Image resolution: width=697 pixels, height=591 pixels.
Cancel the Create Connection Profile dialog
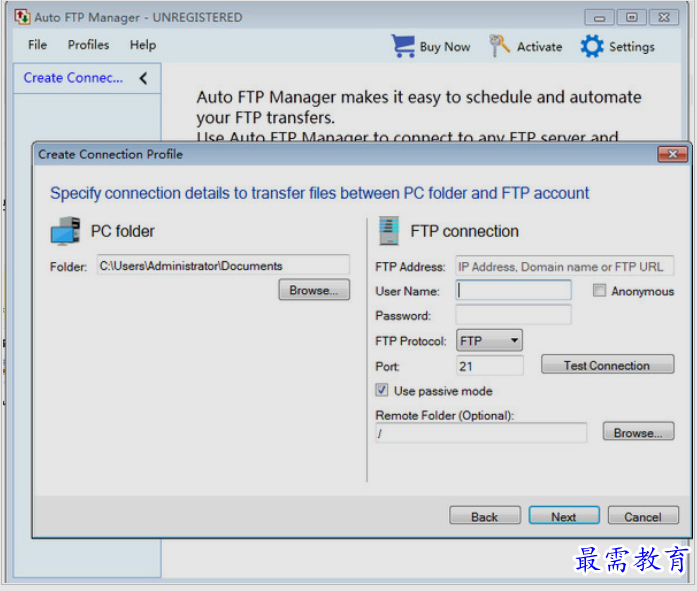click(643, 516)
